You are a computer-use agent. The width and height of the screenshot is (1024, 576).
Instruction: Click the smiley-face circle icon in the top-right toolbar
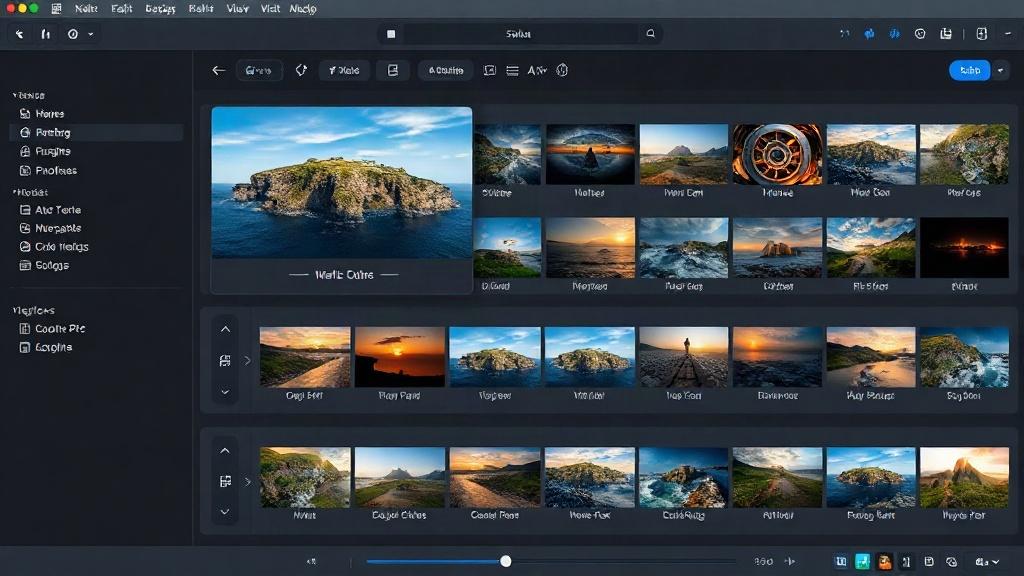point(920,34)
